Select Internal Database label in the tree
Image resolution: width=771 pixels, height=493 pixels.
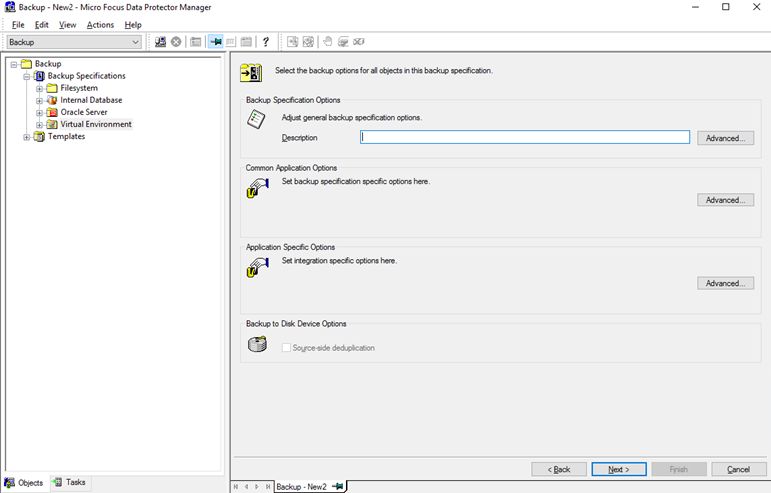point(91,100)
